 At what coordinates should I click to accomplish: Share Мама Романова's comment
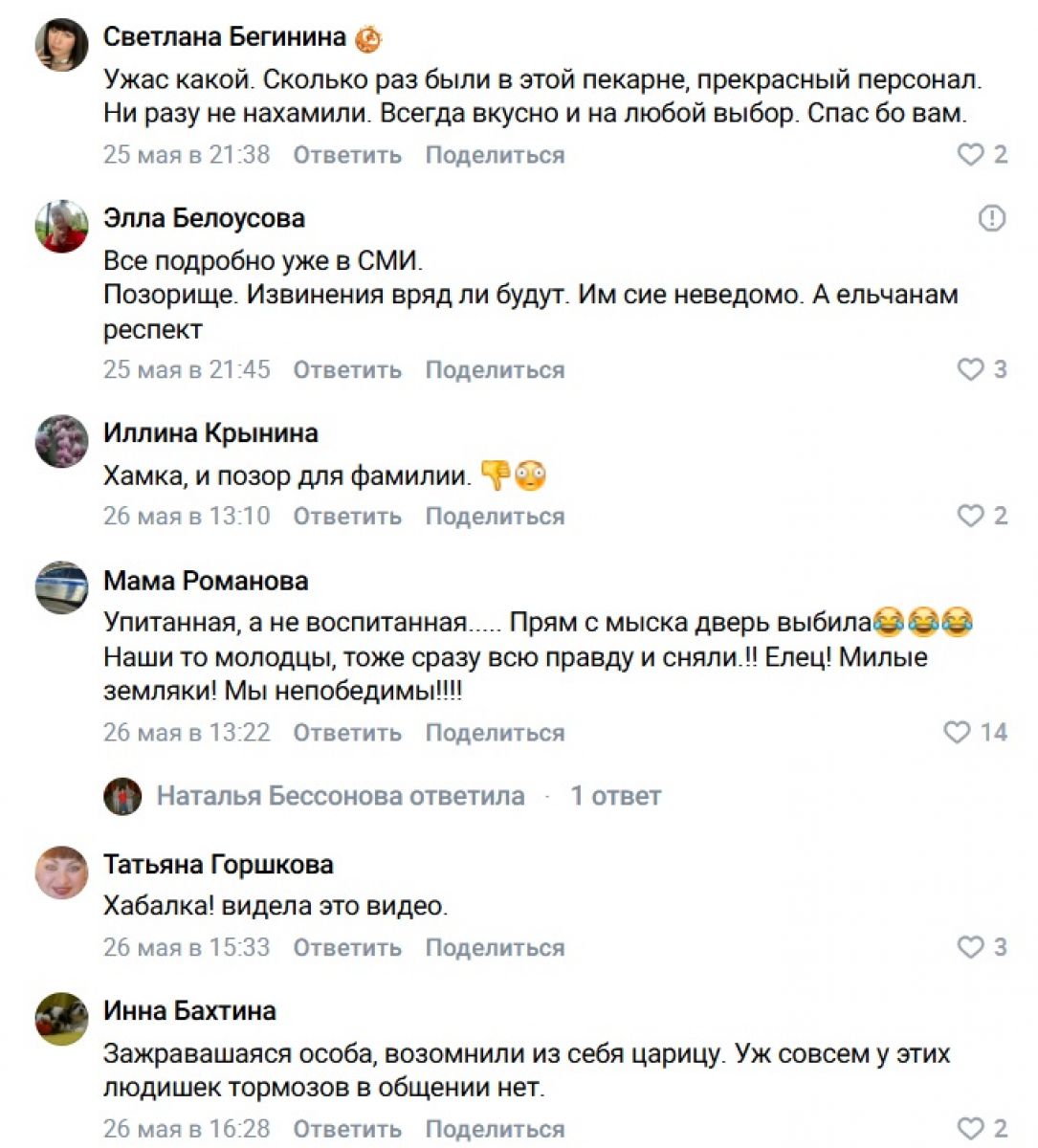click(x=495, y=733)
